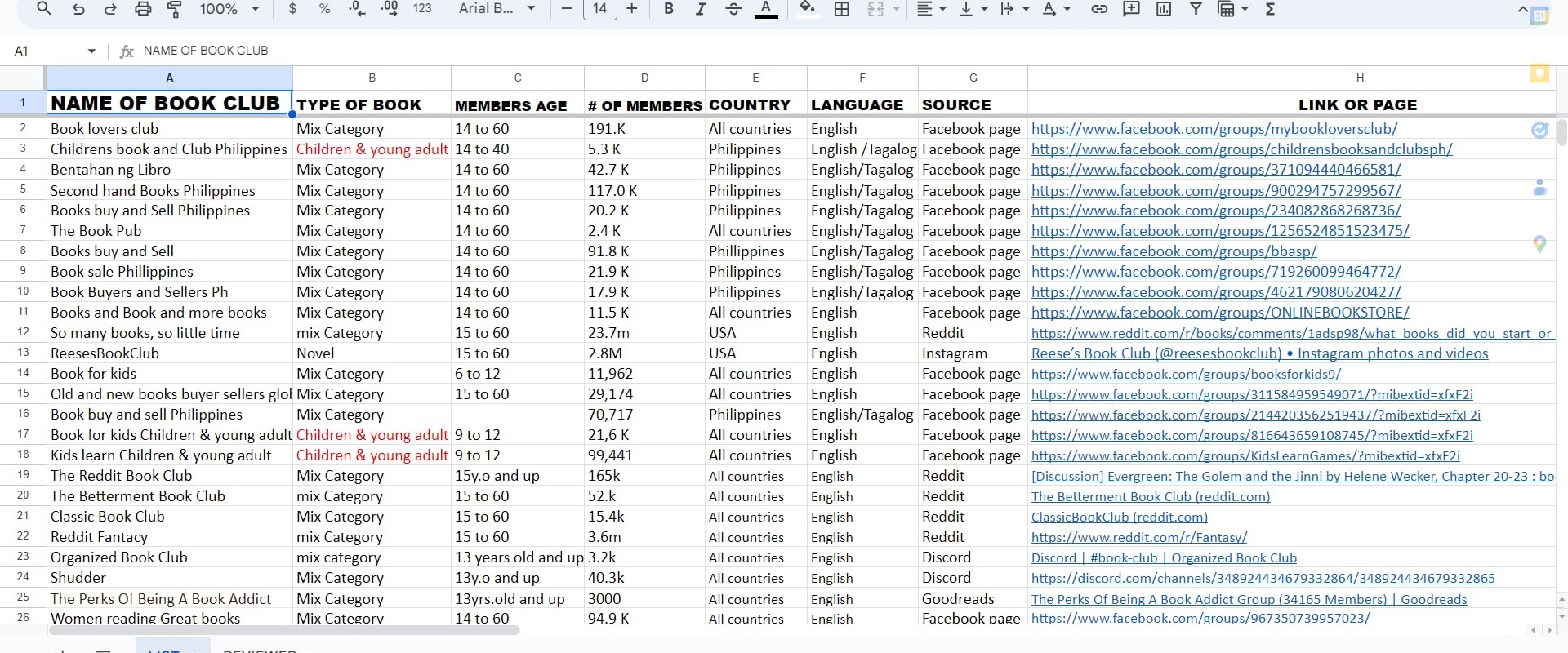Open the cell borders menu
This screenshot has width=1568, height=653.
click(x=841, y=9)
